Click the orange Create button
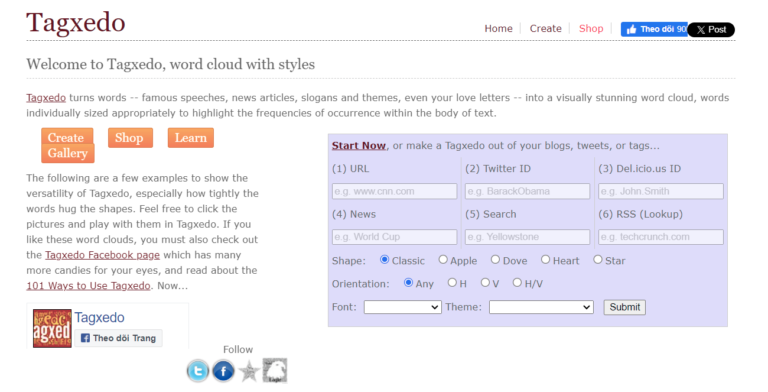Image resolution: width=768 pixels, height=392 pixels. [66, 137]
